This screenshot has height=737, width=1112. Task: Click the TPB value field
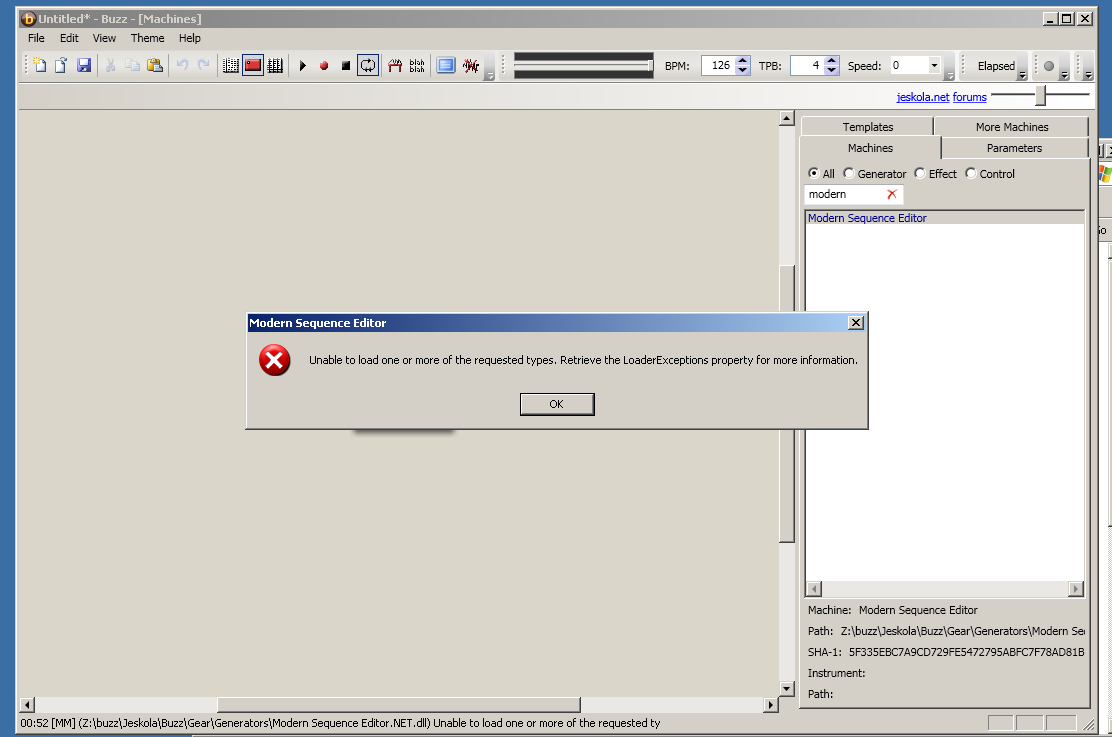807,65
